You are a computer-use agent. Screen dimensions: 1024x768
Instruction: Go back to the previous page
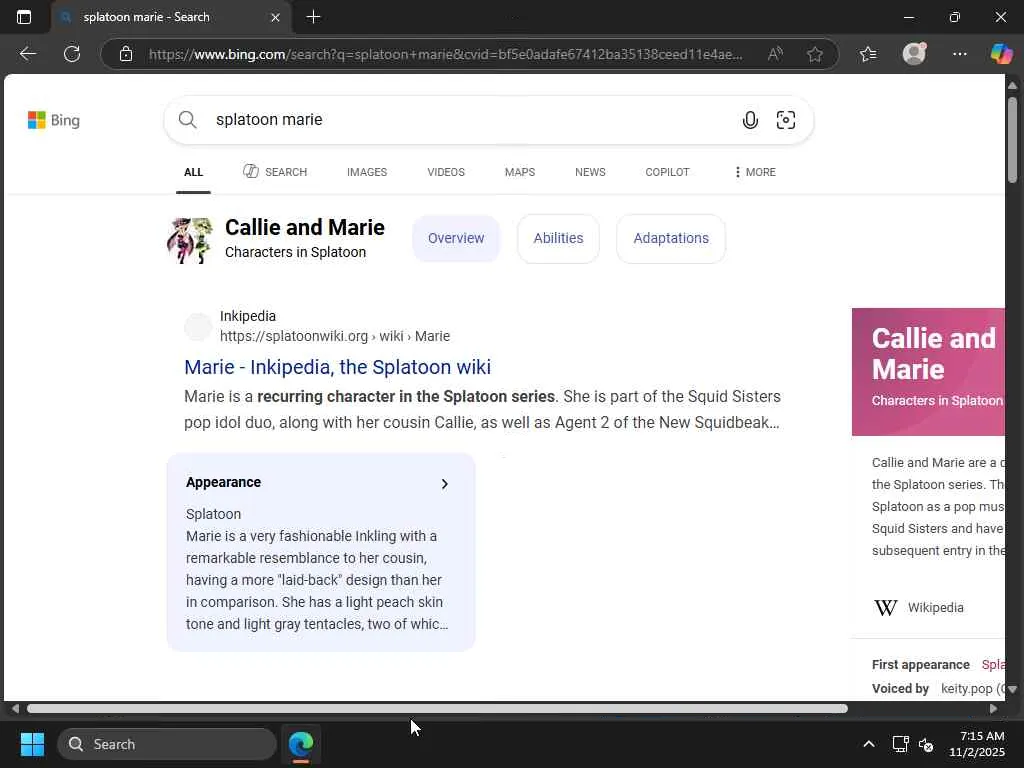tap(27, 54)
